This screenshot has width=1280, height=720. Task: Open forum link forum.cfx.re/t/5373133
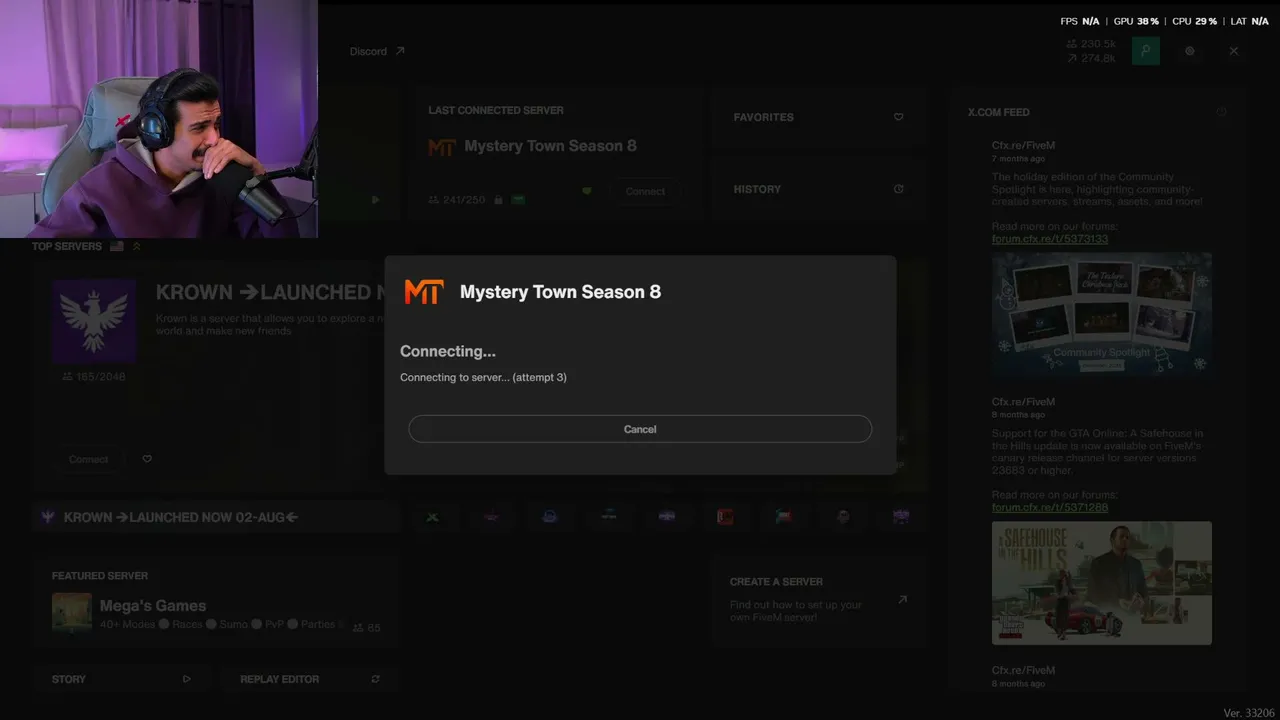pyautogui.click(x=1050, y=239)
